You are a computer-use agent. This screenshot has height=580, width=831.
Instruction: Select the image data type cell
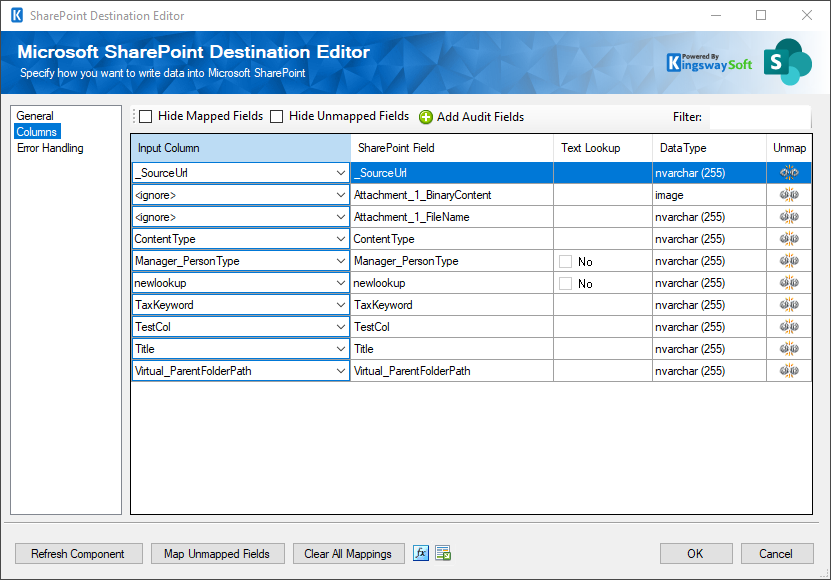(709, 195)
